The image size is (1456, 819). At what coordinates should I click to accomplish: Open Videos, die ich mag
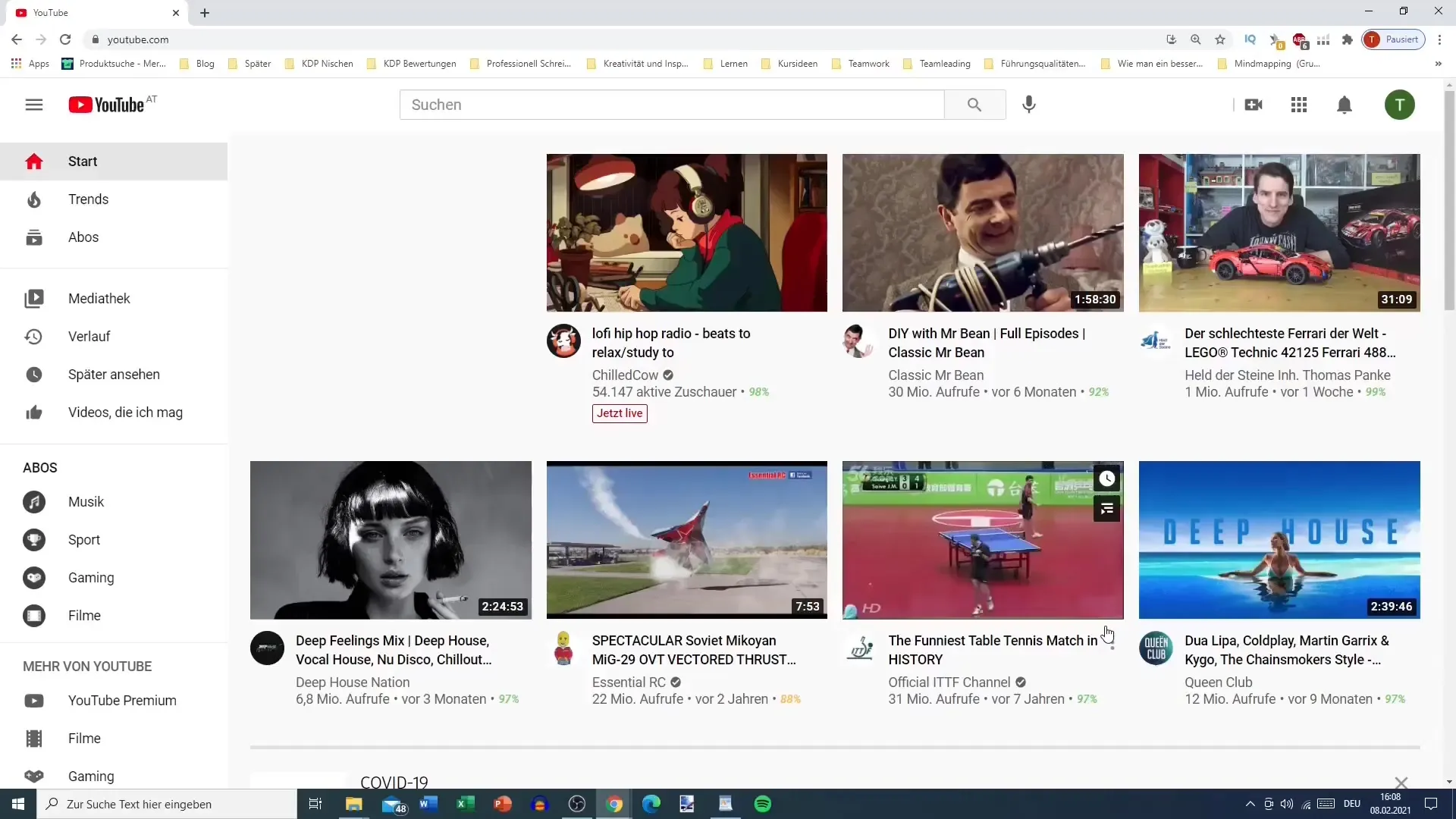click(x=114, y=413)
